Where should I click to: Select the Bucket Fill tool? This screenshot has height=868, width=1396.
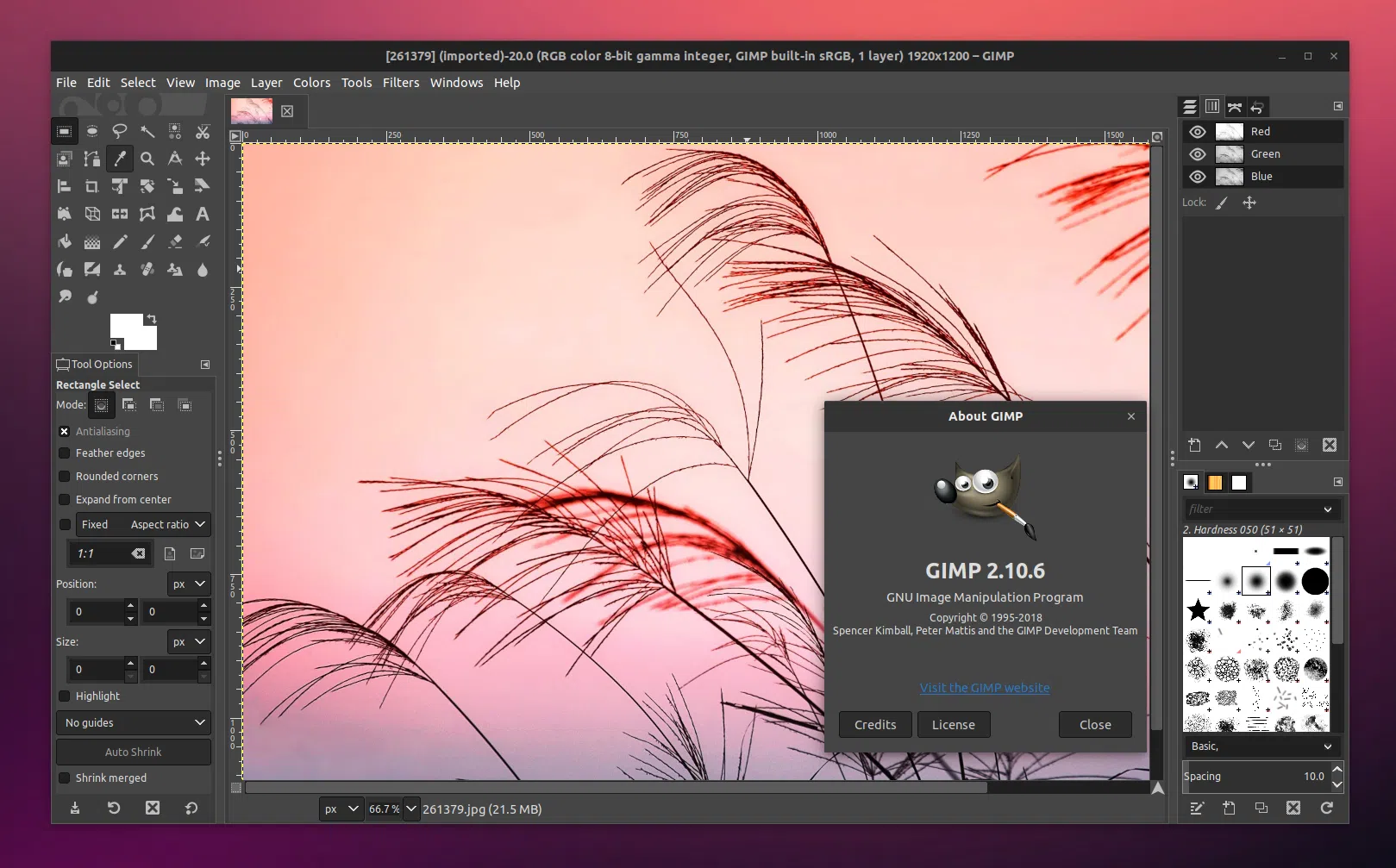tap(65, 241)
